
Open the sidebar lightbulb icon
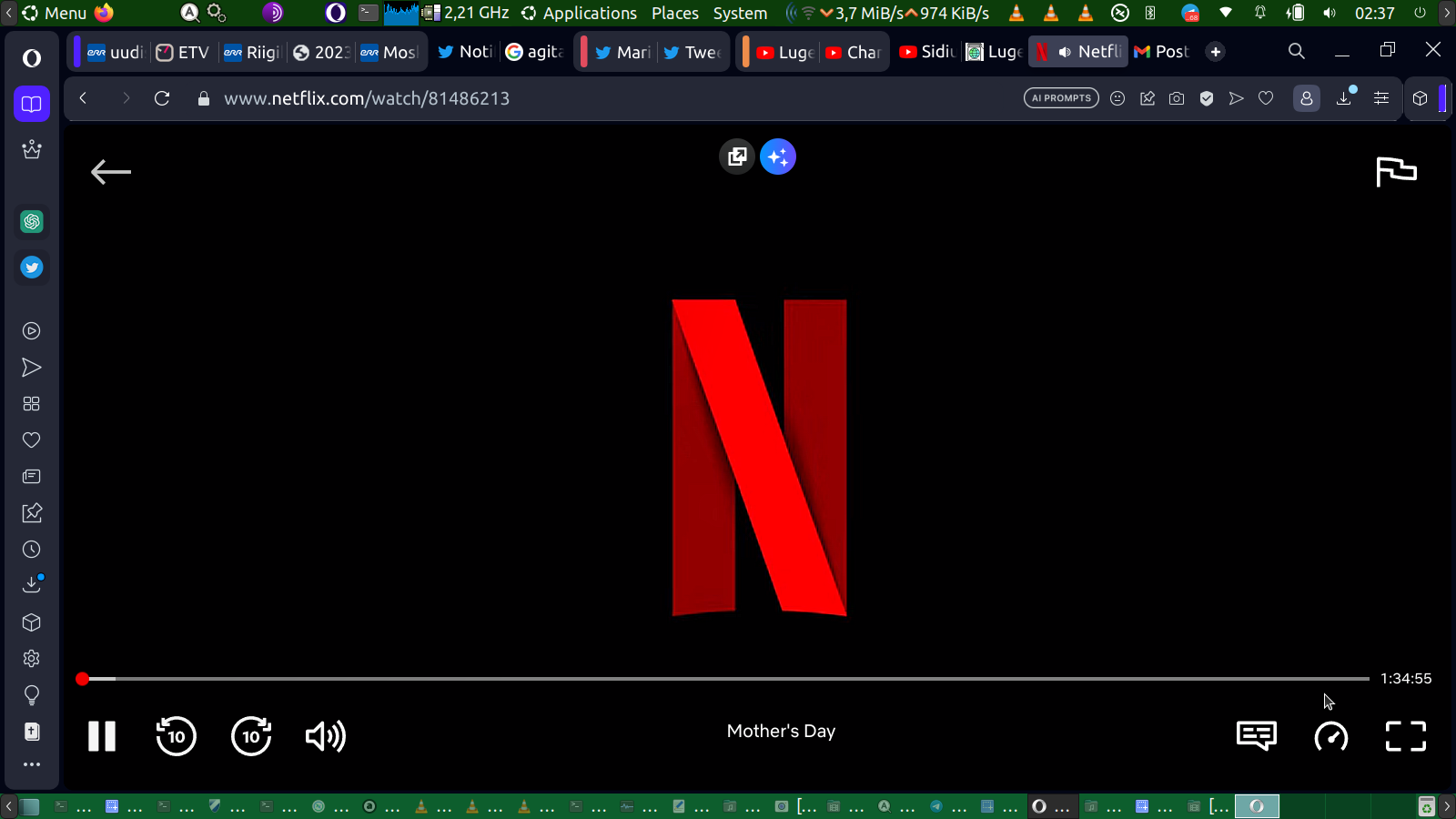click(x=32, y=696)
